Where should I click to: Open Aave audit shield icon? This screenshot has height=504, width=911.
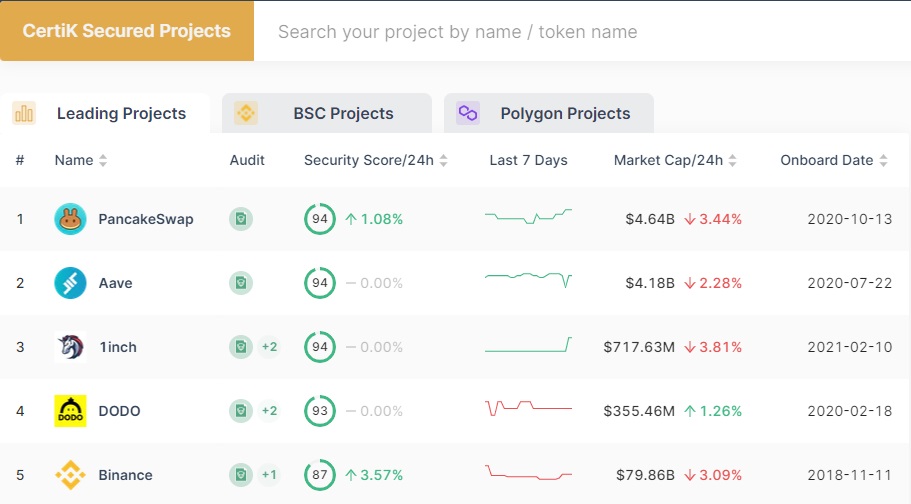[241, 283]
